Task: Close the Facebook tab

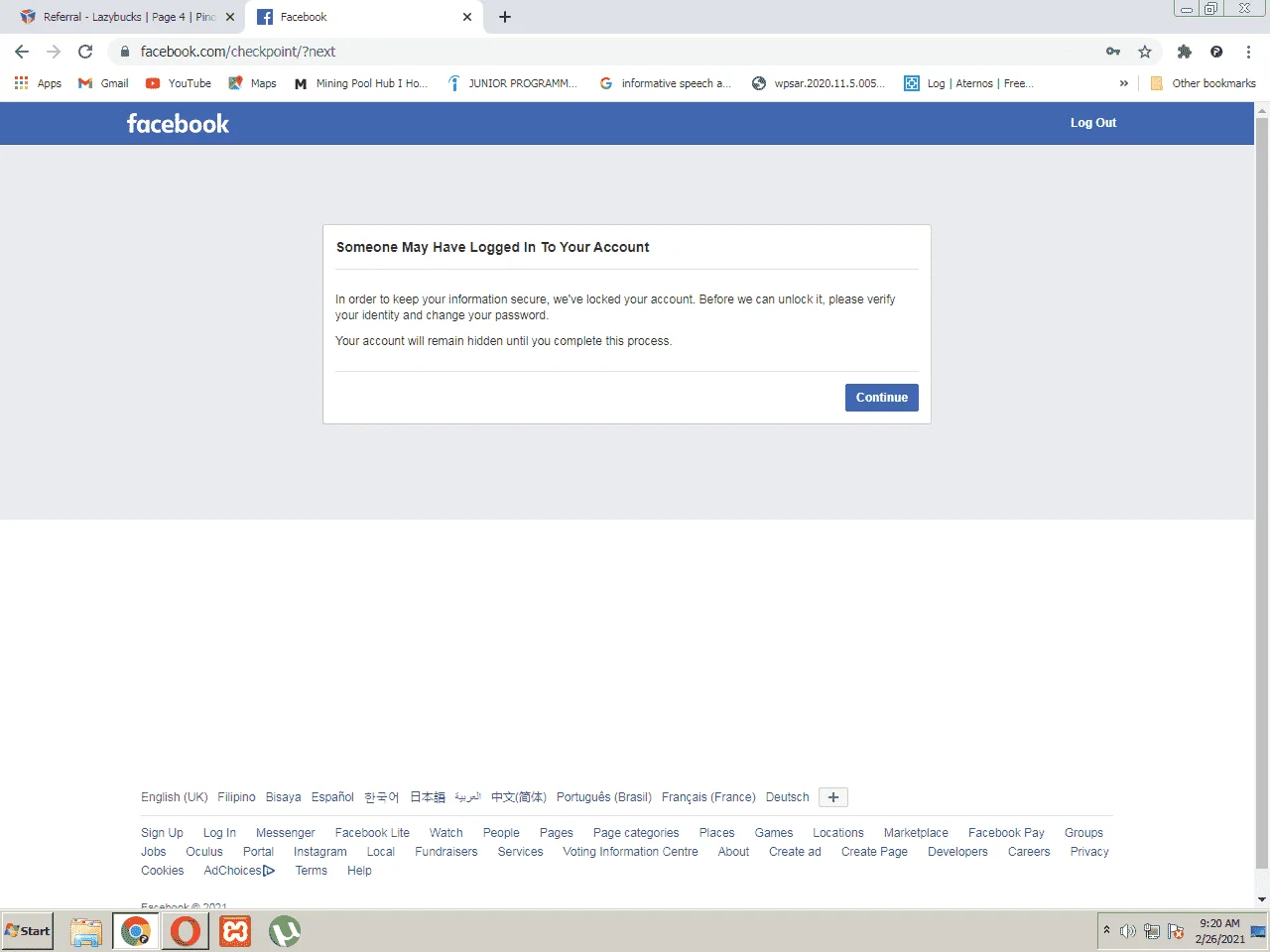Action: coord(467,17)
